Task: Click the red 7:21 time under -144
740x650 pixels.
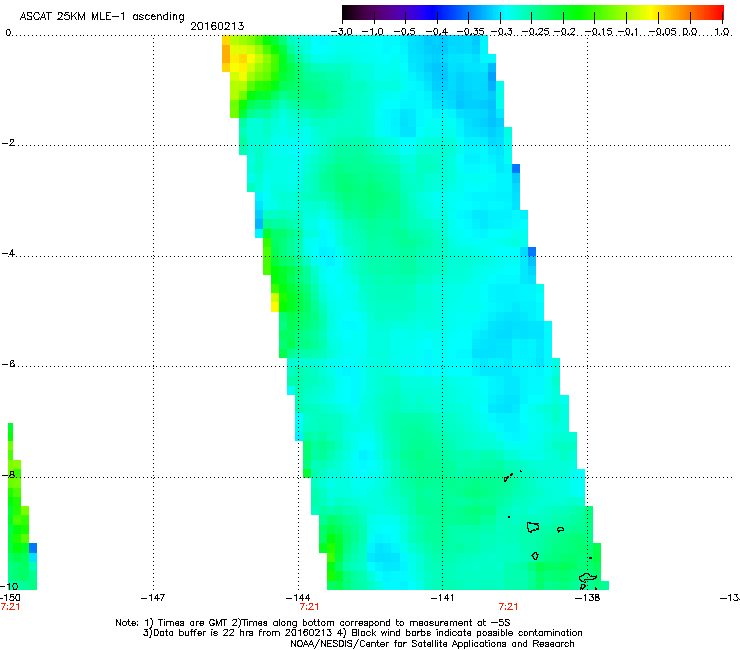Action: [309, 607]
